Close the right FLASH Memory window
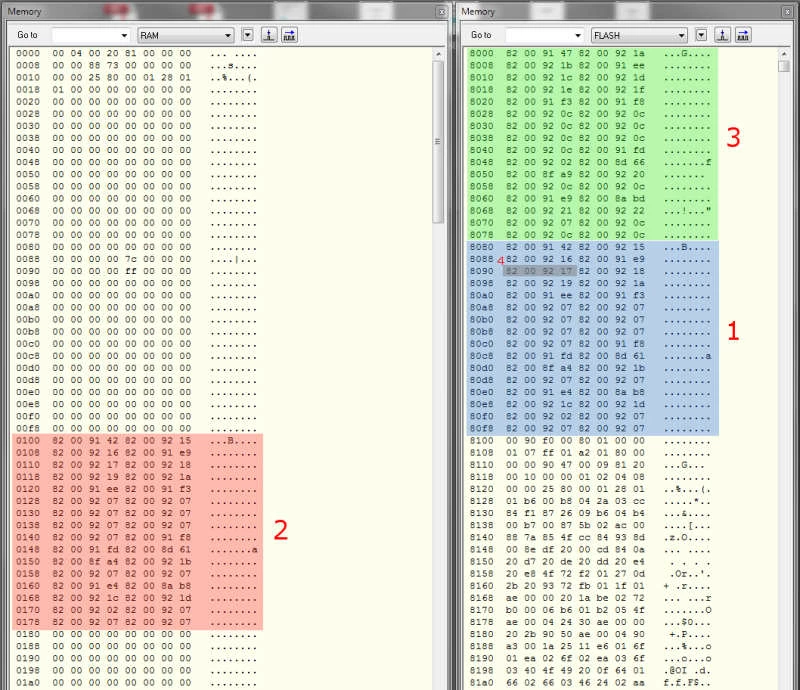800x690 pixels. tap(788, 12)
